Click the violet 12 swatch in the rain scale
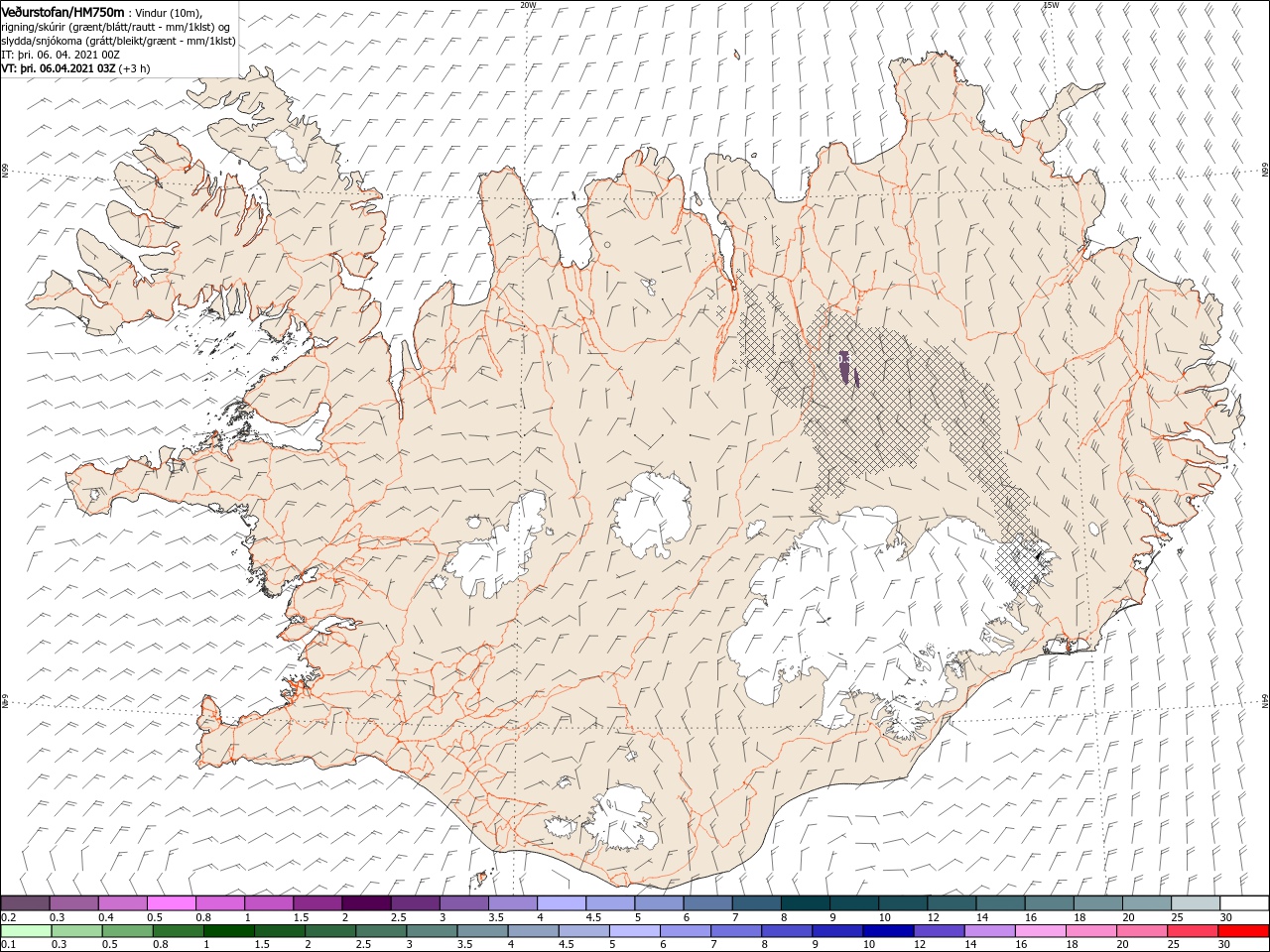Viewport: 1270px width, 952px height. (939, 930)
